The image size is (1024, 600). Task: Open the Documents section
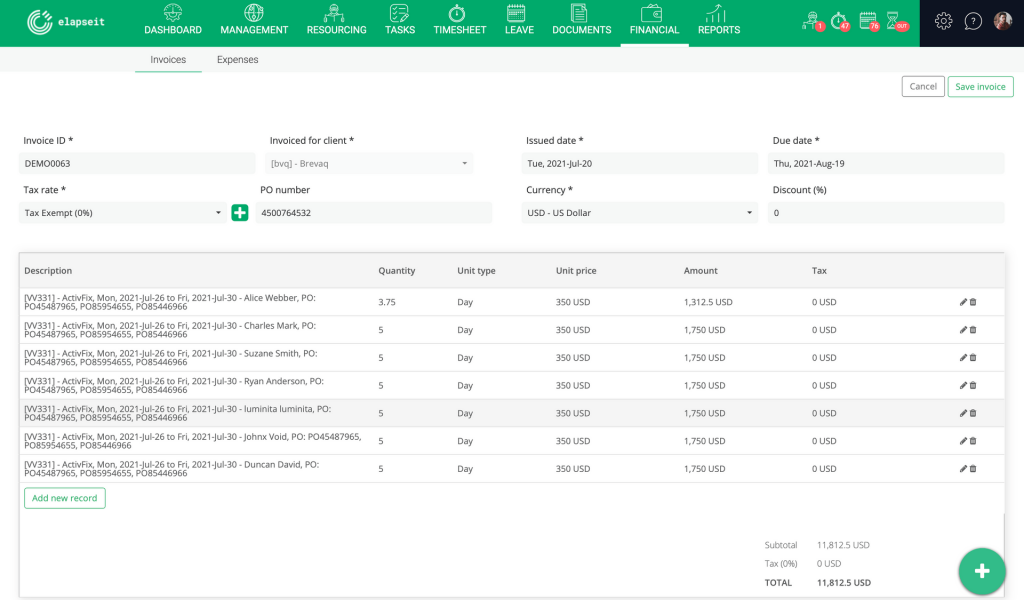[581, 20]
